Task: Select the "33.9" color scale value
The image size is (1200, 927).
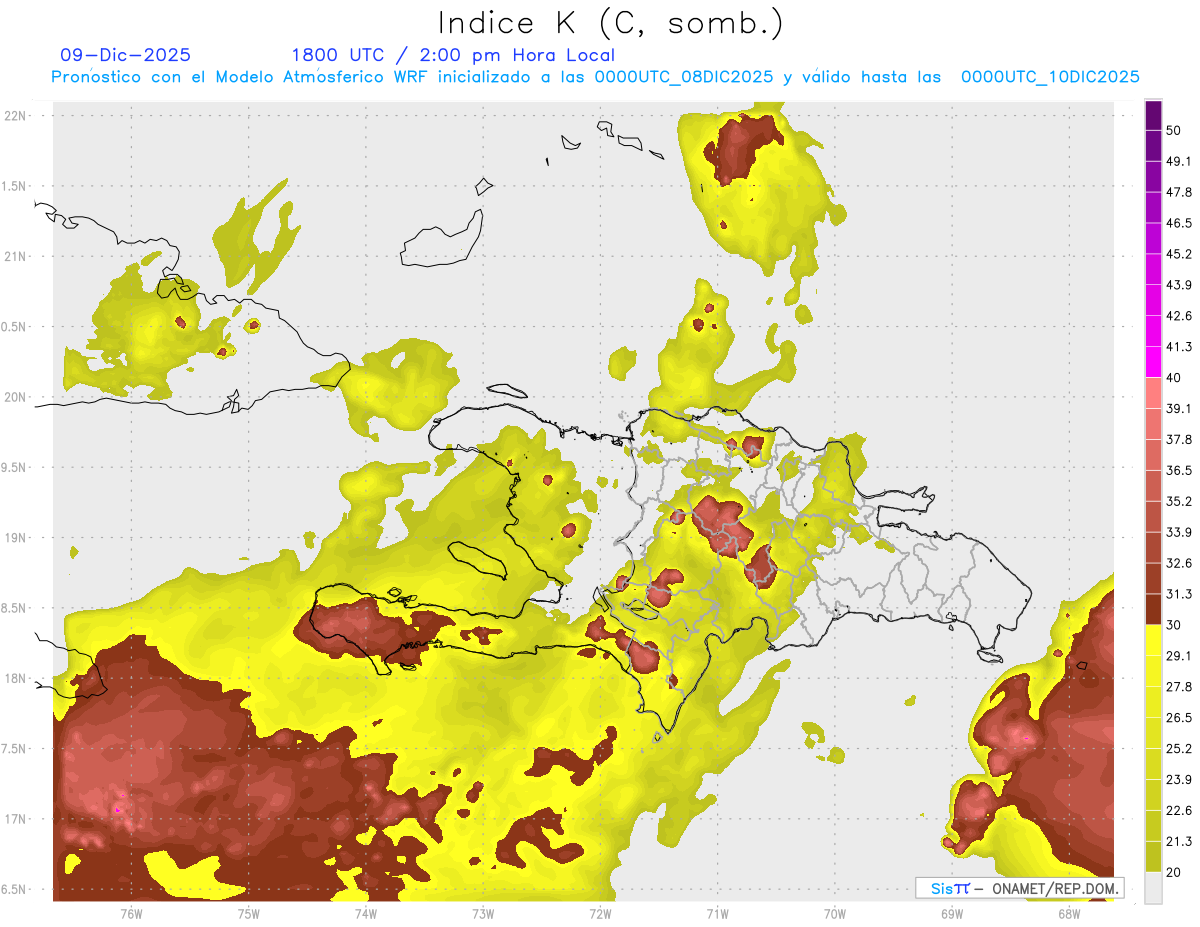Action: 1179,532
